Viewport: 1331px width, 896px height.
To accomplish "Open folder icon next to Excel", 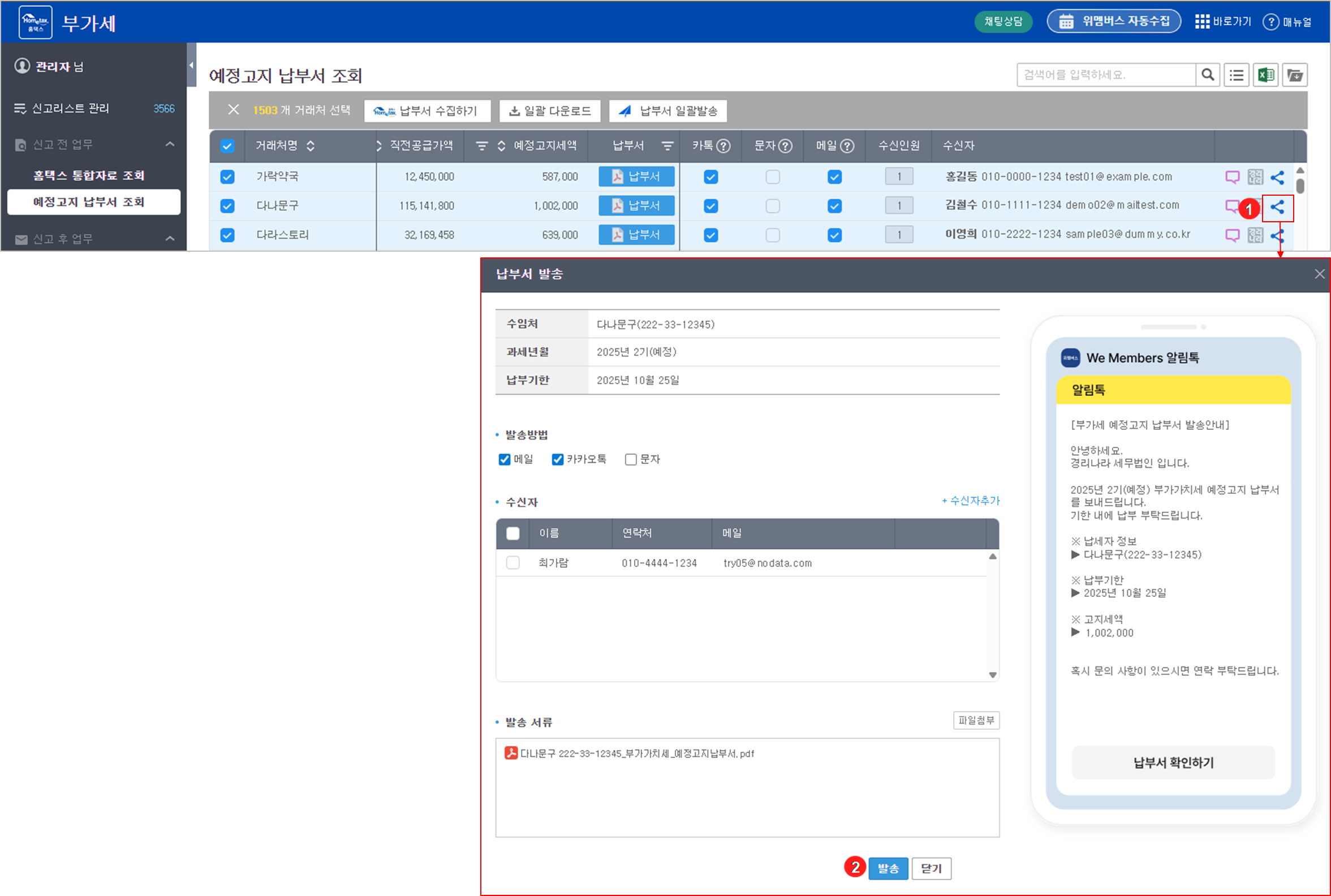I will [1294, 75].
